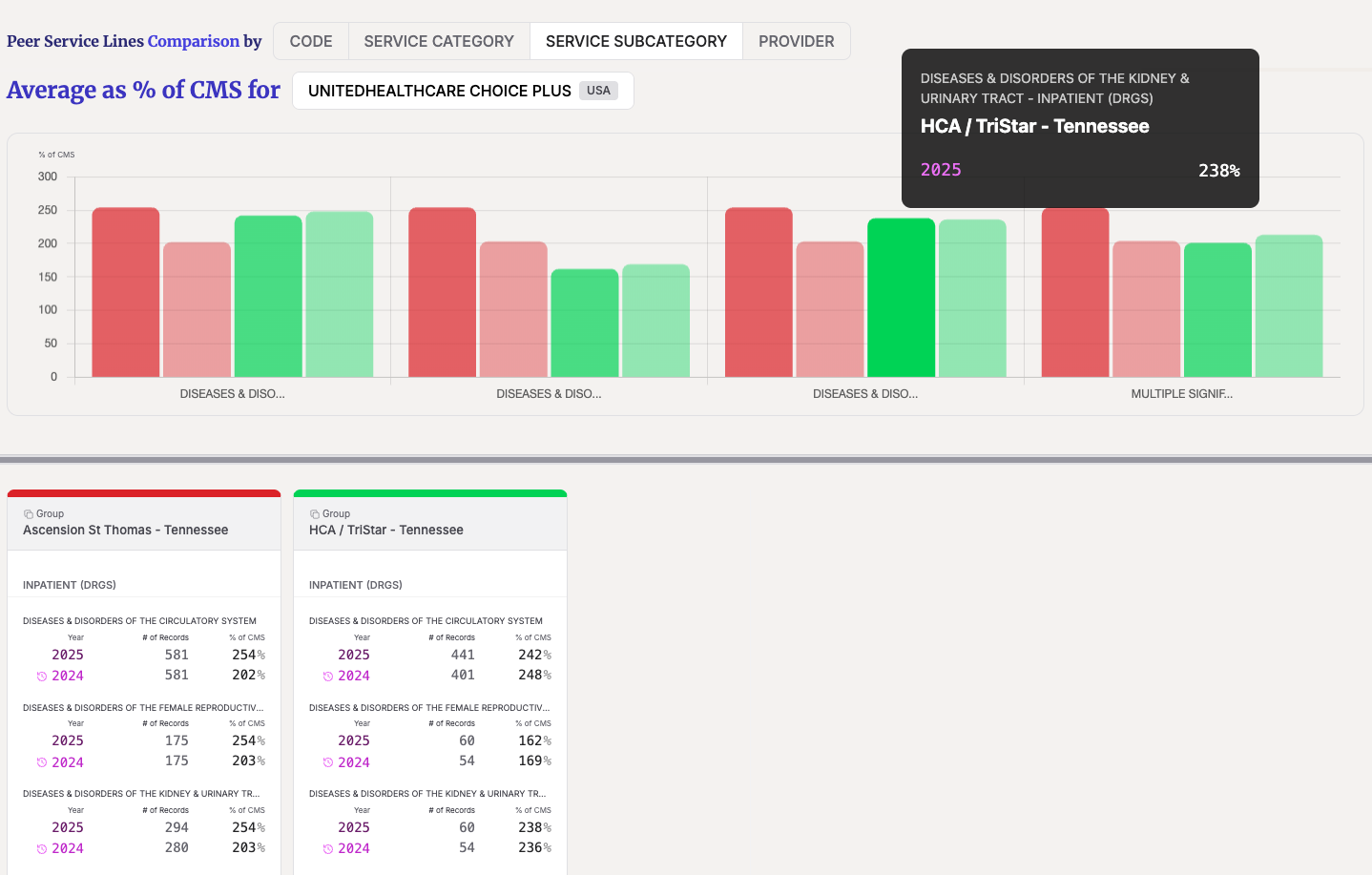Click history icon beside HCA female reproductive 2024
This screenshot has width=1372, height=875.
tap(328, 762)
